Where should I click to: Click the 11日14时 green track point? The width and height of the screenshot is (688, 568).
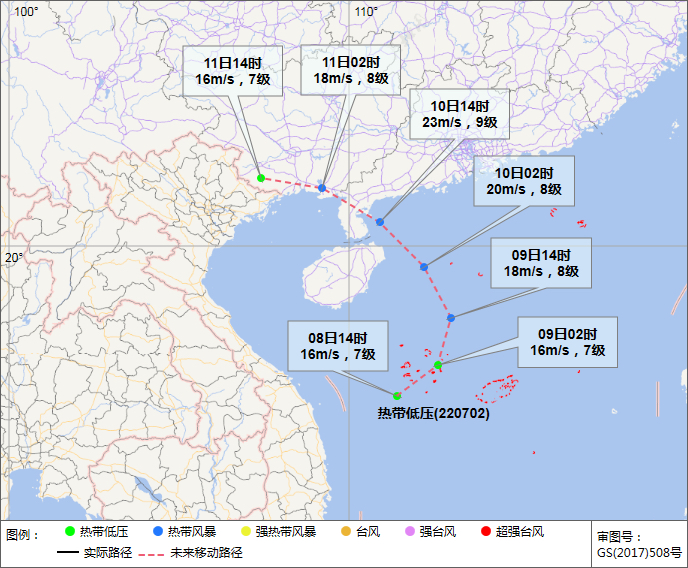(x=261, y=178)
